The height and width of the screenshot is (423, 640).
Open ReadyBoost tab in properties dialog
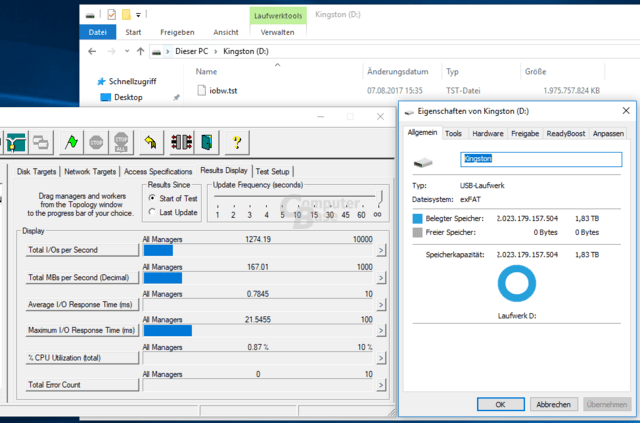point(566,134)
